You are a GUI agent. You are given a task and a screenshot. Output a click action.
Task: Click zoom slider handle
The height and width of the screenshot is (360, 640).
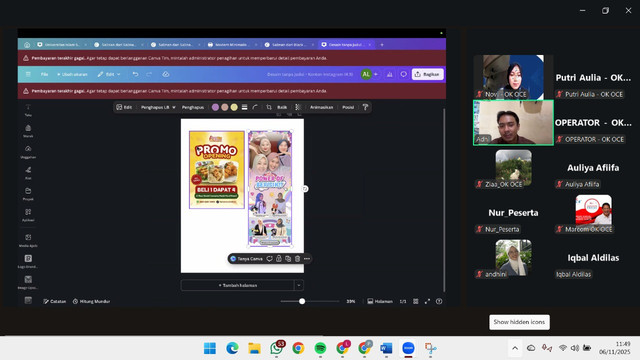coord(302,301)
